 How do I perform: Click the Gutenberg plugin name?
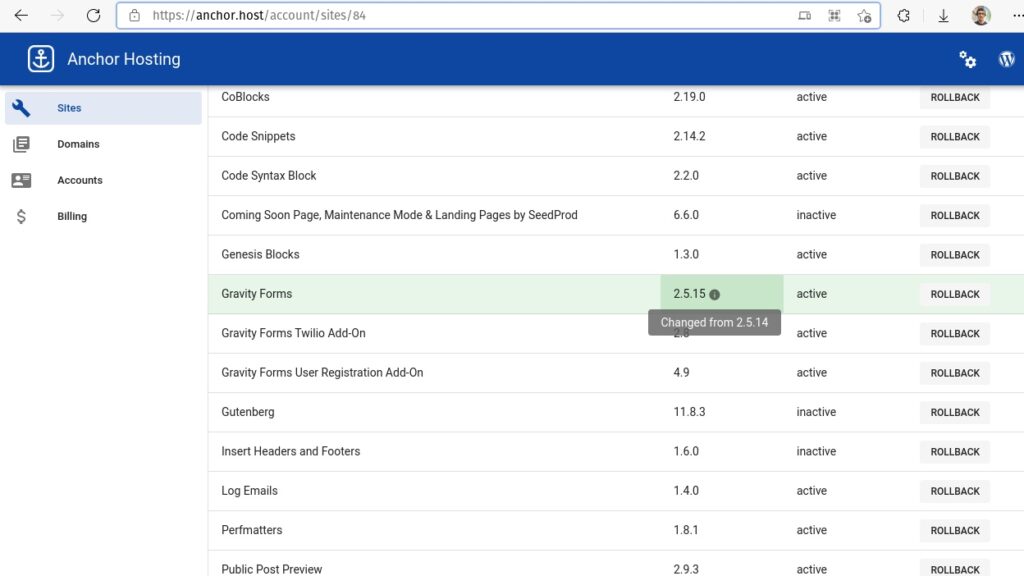click(x=248, y=412)
